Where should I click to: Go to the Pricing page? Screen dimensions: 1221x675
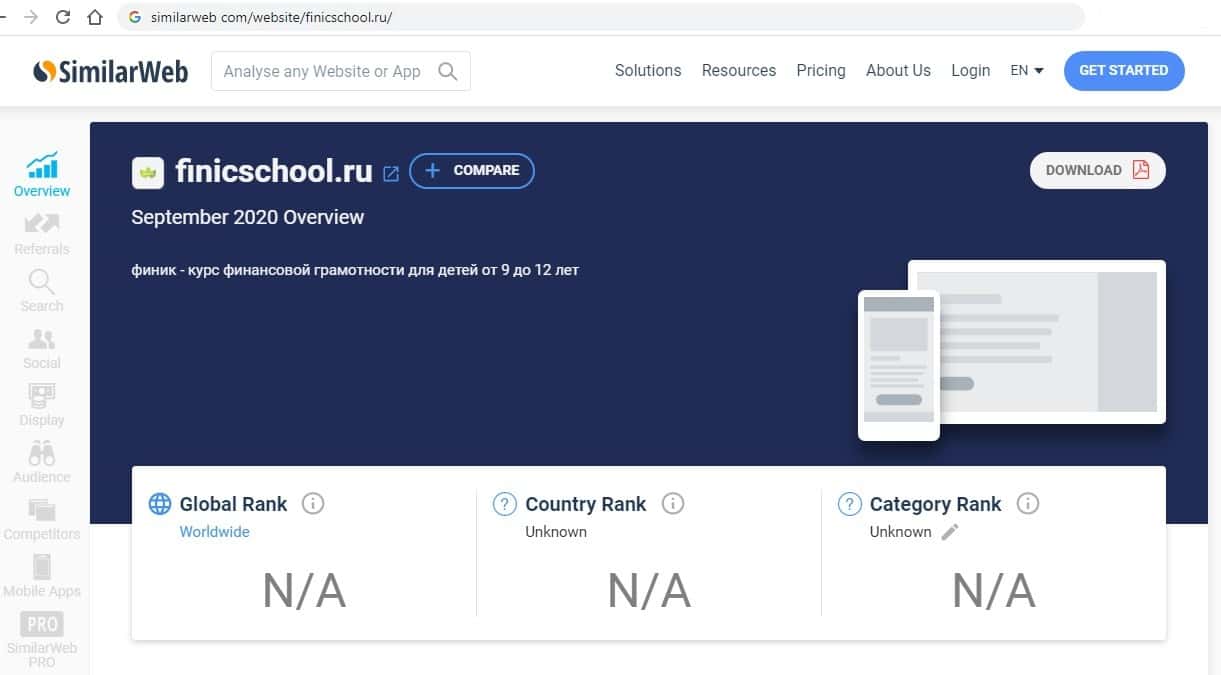click(821, 71)
